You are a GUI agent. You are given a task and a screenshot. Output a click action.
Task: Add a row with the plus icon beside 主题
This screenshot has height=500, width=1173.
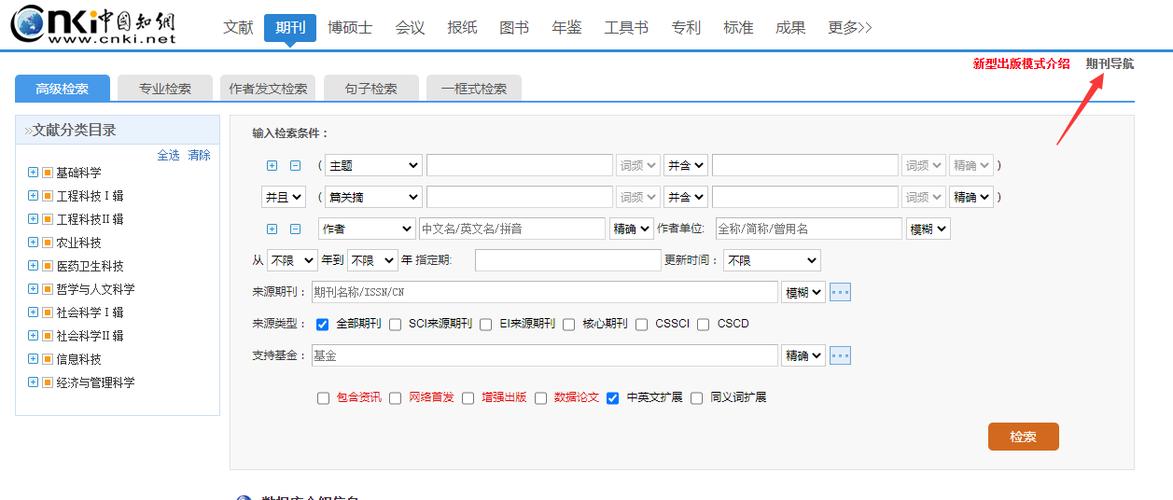(x=272, y=165)
